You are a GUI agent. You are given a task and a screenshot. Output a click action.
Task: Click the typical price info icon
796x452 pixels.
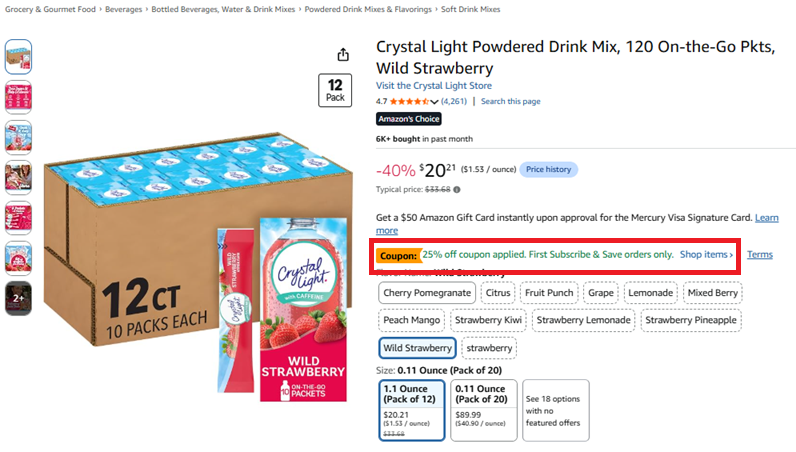pyautogui.click(x=457, y=189)
